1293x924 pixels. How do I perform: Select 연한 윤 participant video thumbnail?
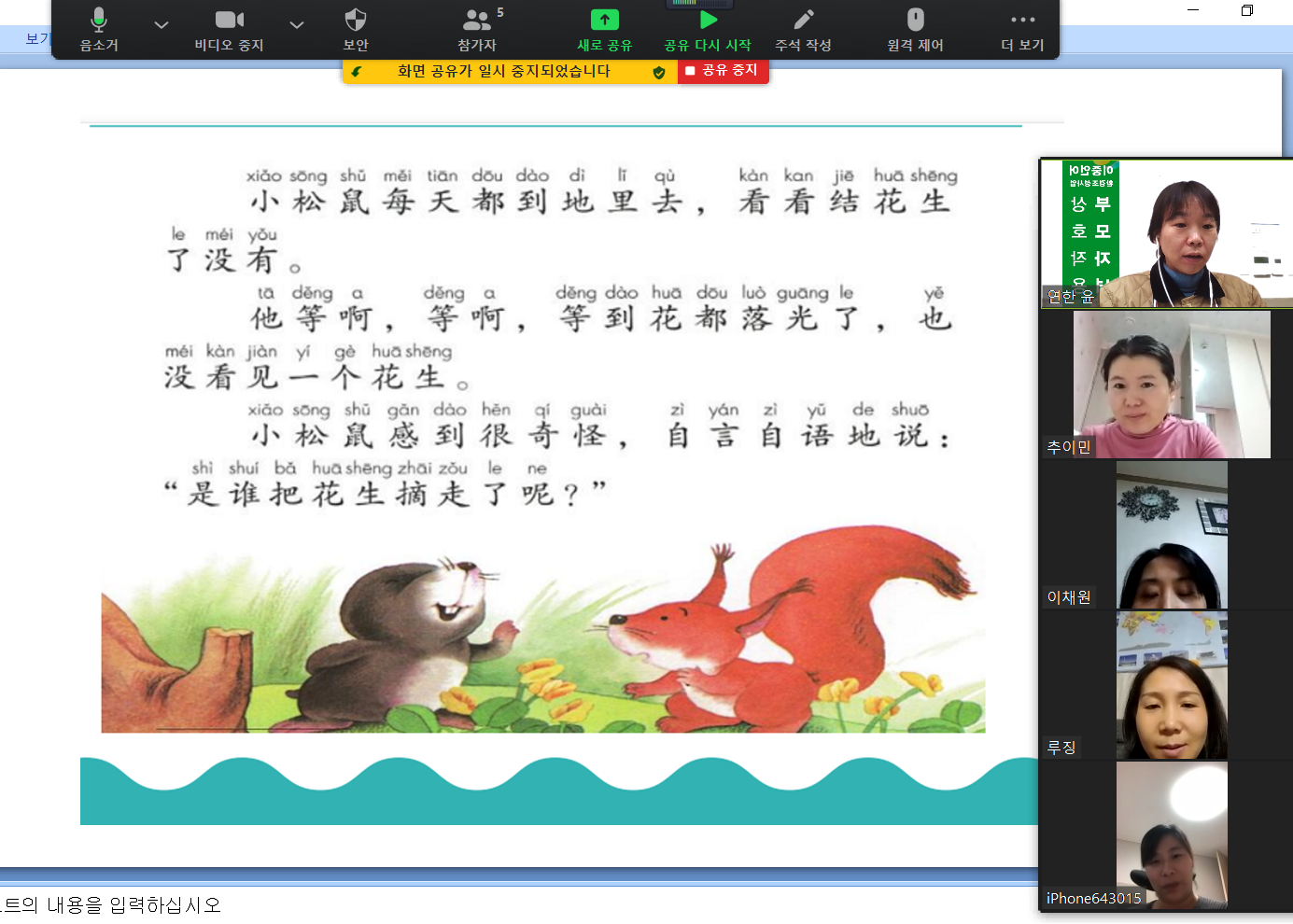[1167, 233]
